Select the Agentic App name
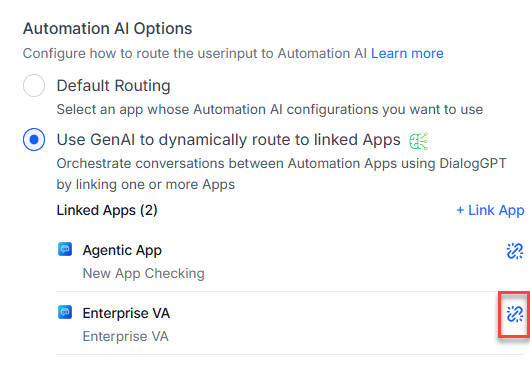 point(122,250)
